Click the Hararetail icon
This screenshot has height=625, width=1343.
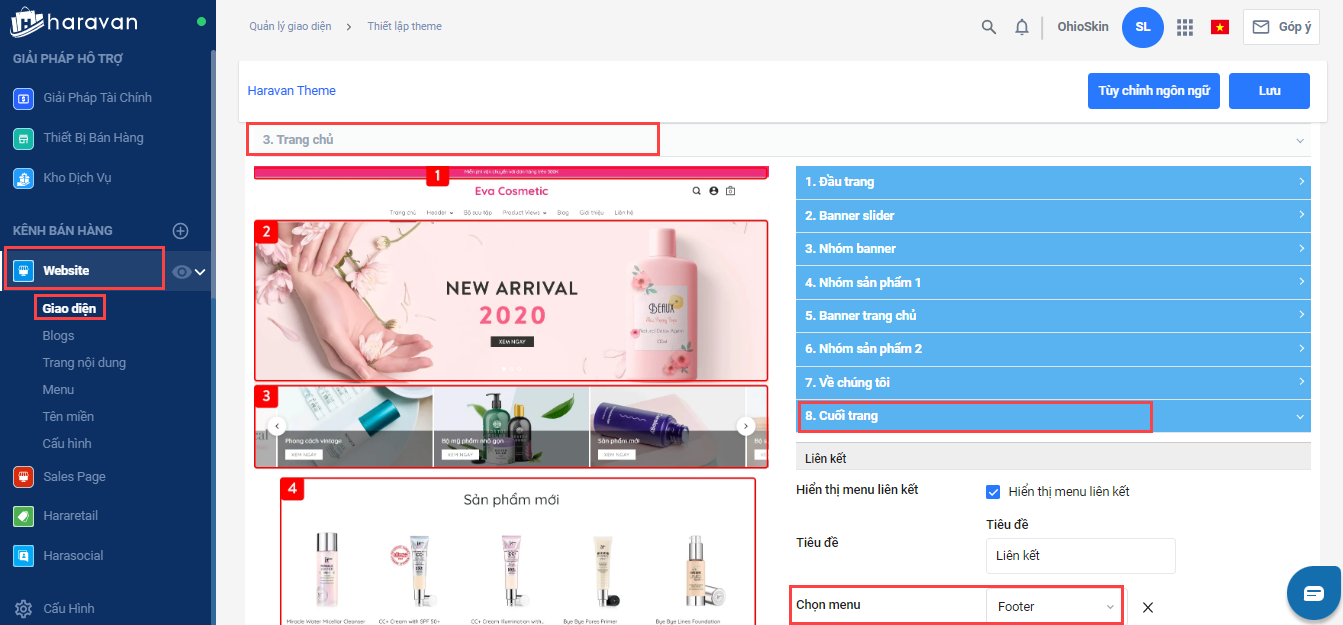[24, 516]
